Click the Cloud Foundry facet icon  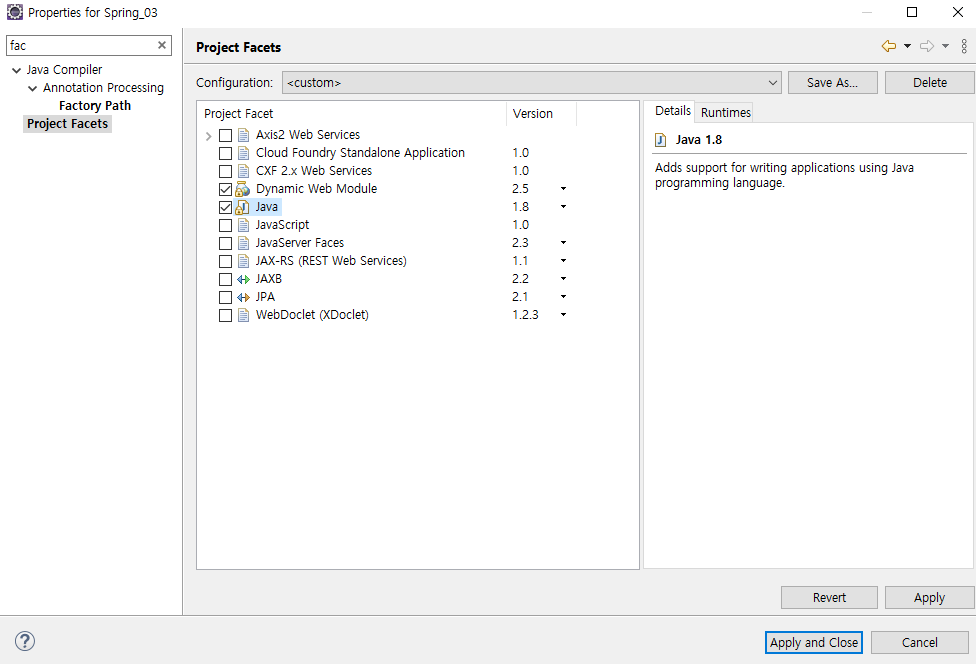(x=243, y=153)
